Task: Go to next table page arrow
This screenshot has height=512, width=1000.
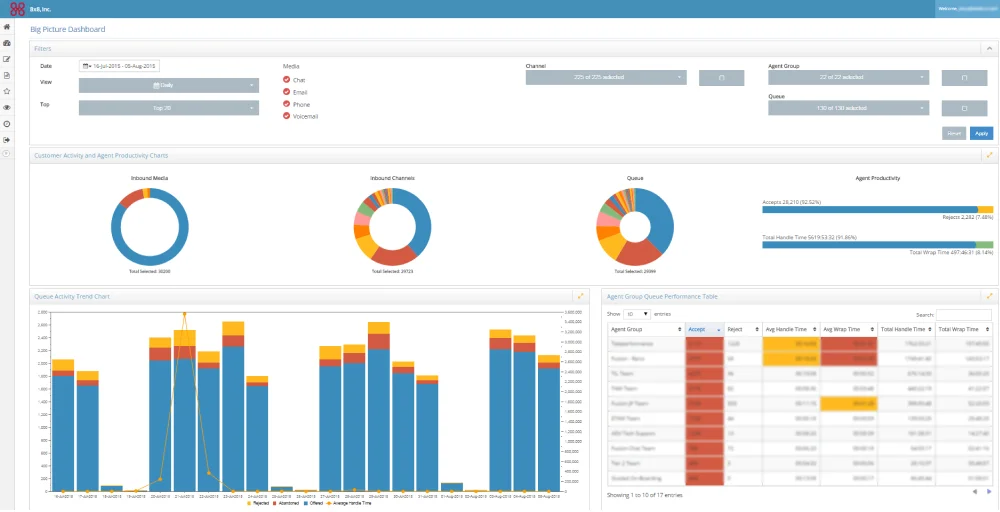Action: (x=989, y=492)
